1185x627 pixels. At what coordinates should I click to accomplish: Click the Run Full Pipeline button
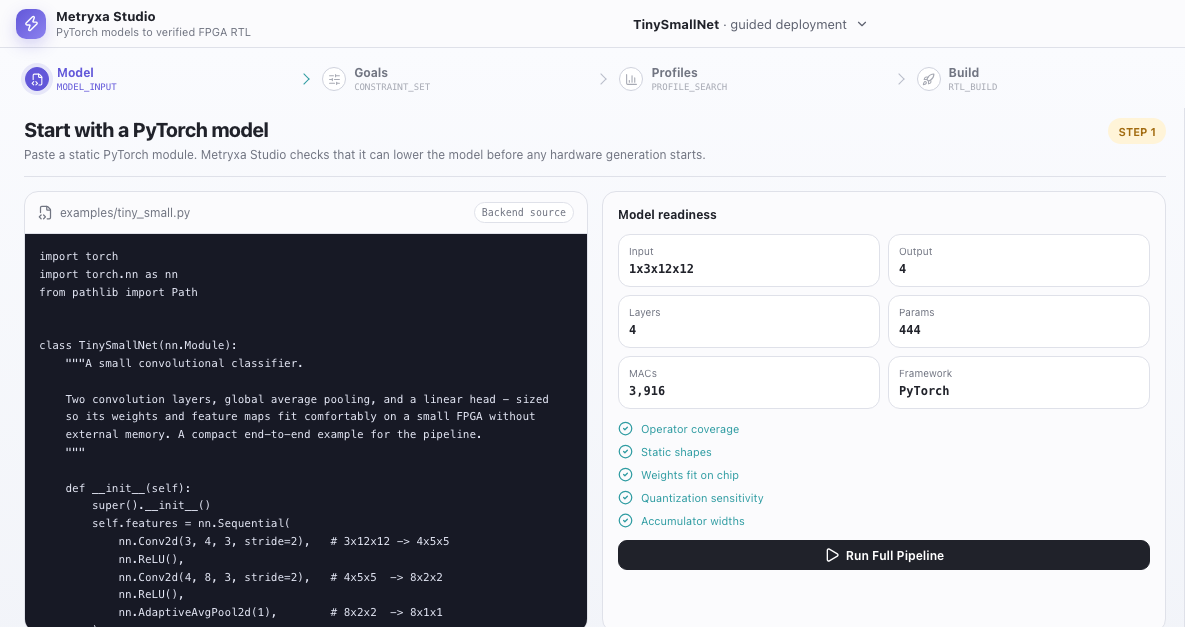[x=883, y=555]
